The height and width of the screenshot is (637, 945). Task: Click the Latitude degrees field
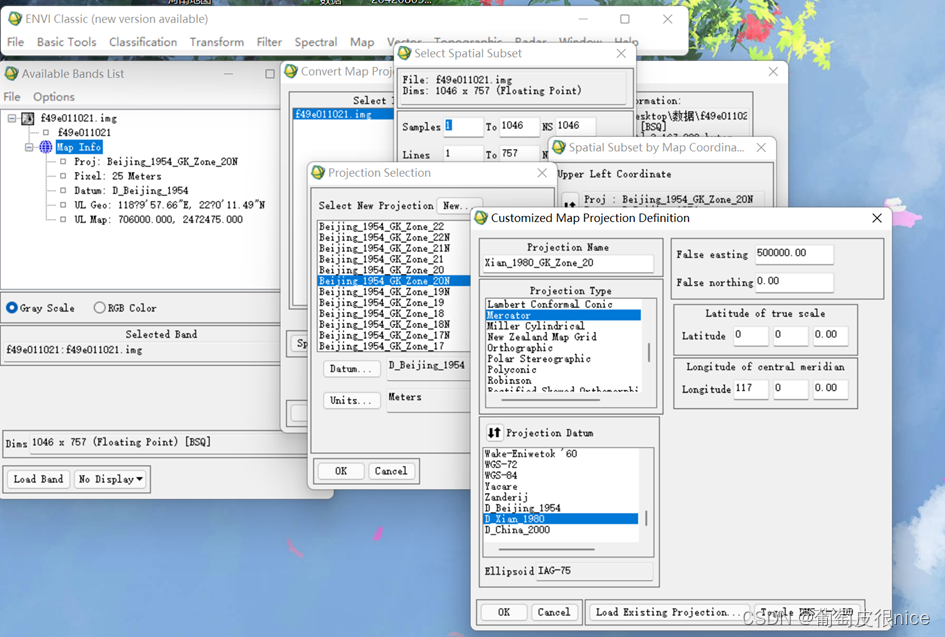tap(750, 334)
